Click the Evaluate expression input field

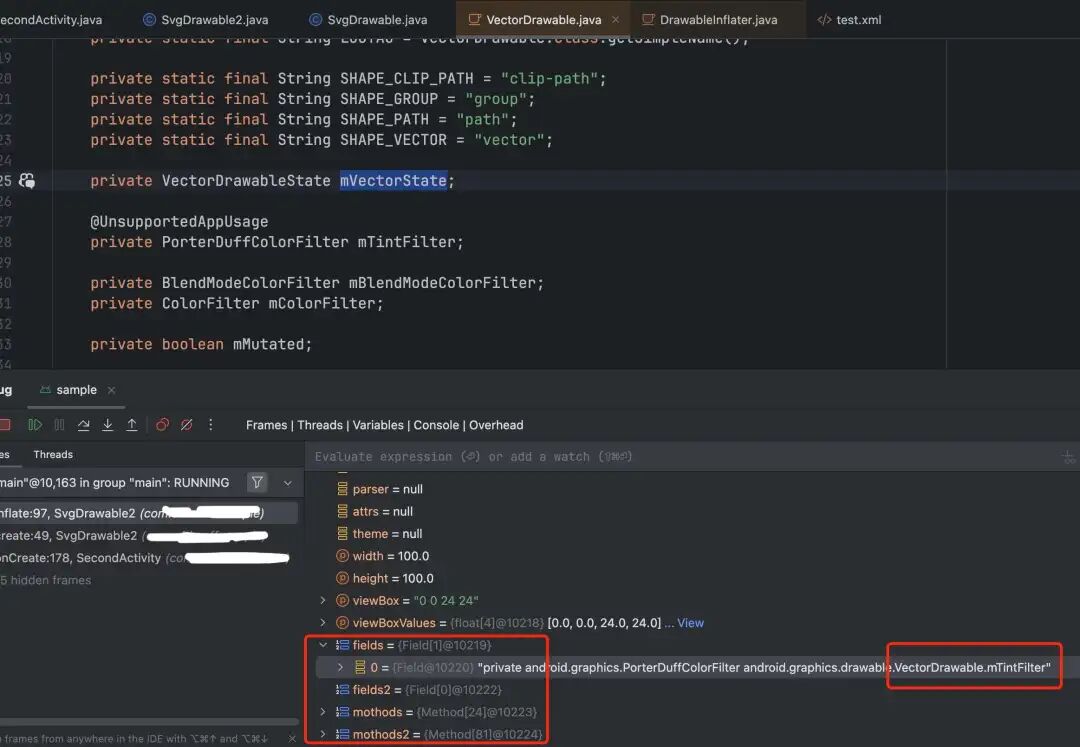coord(682,456)
